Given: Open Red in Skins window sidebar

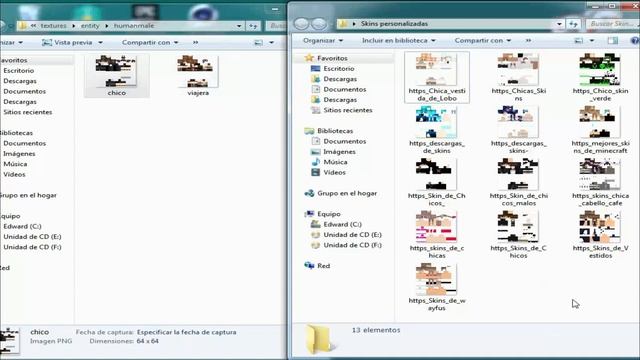Looking at the screenshot, I should (x=323, y=266).
